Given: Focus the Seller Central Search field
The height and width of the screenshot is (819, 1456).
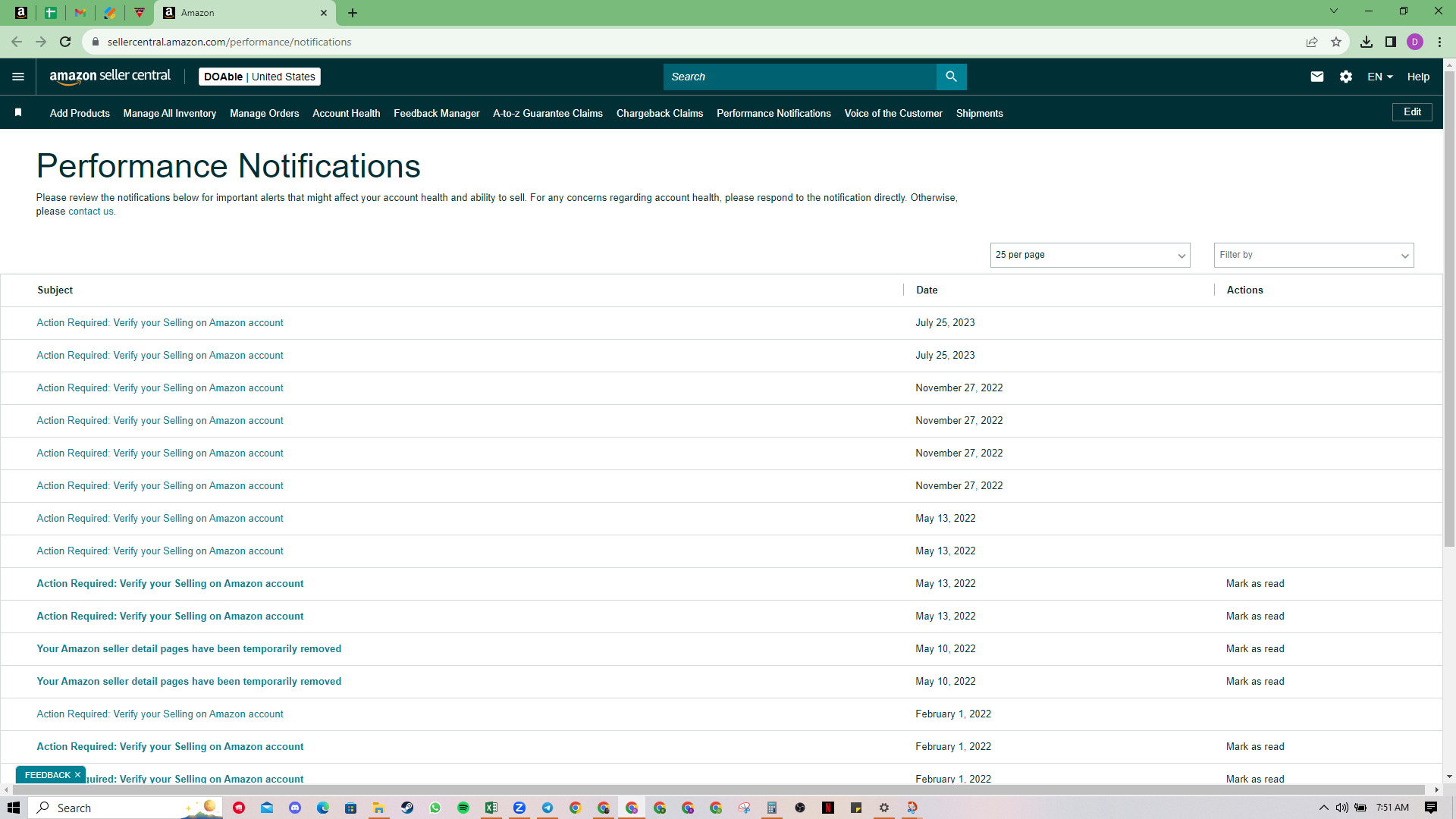Looking at the screenshot, I should pos(800,77).
